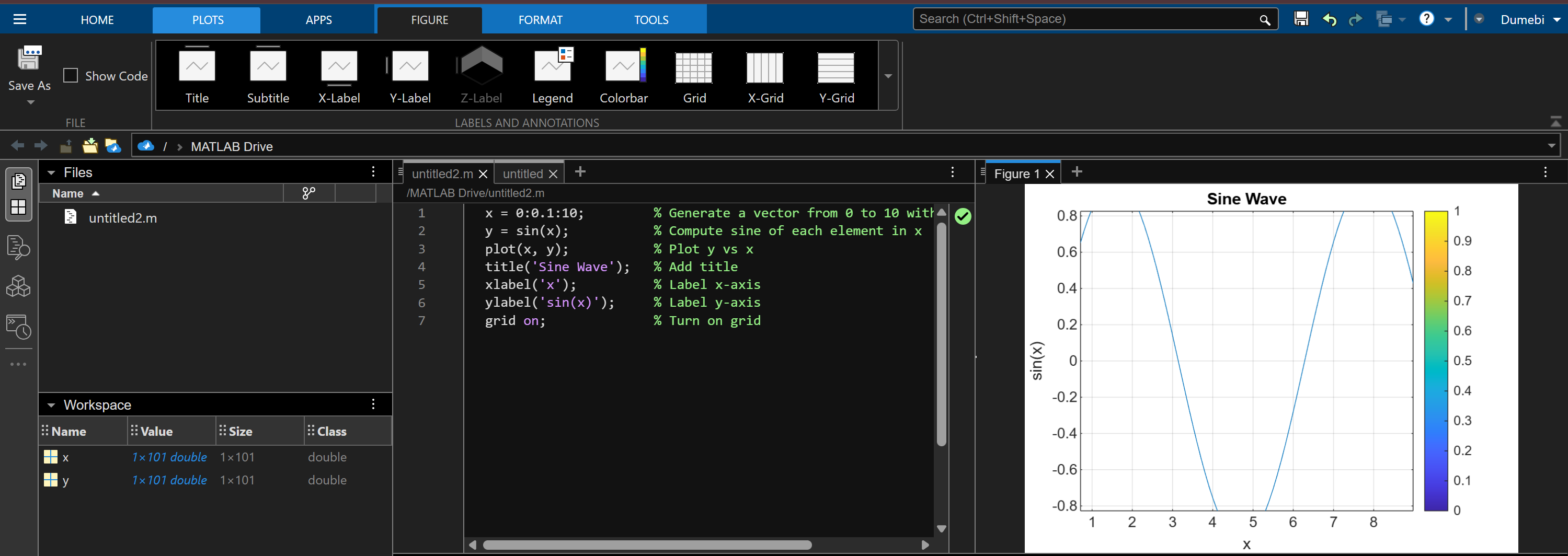Switch to the HOME tab
The image size is (1568, 556).
[97, 20]
